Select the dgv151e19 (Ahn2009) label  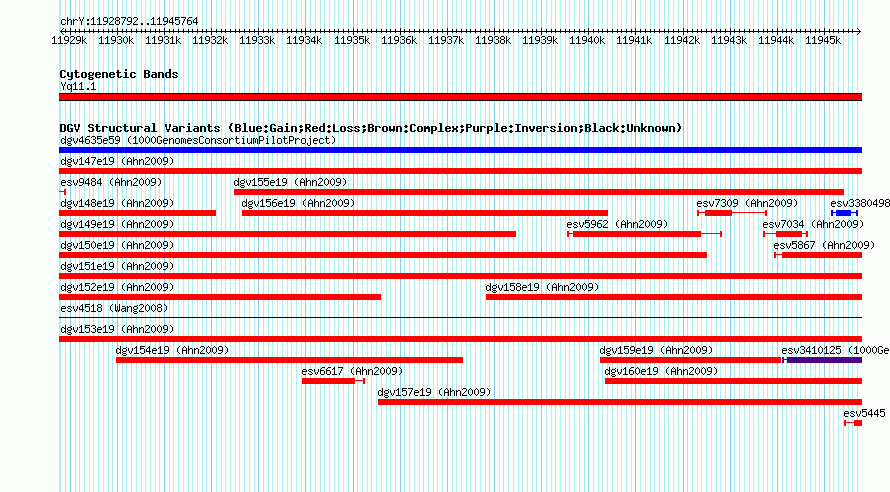[x=117, y=266]
